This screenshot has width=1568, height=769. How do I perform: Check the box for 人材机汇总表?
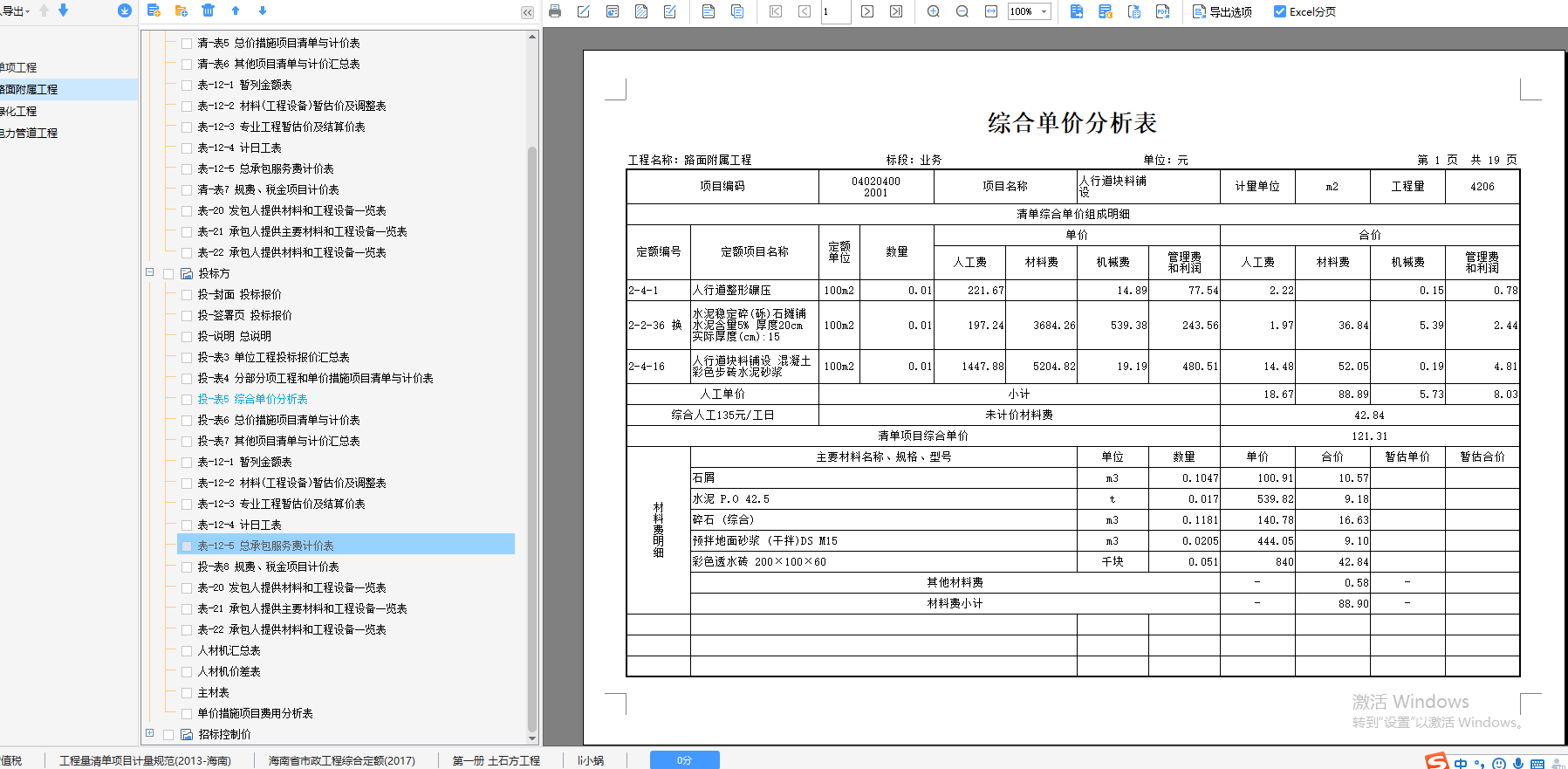coord(187,650)
